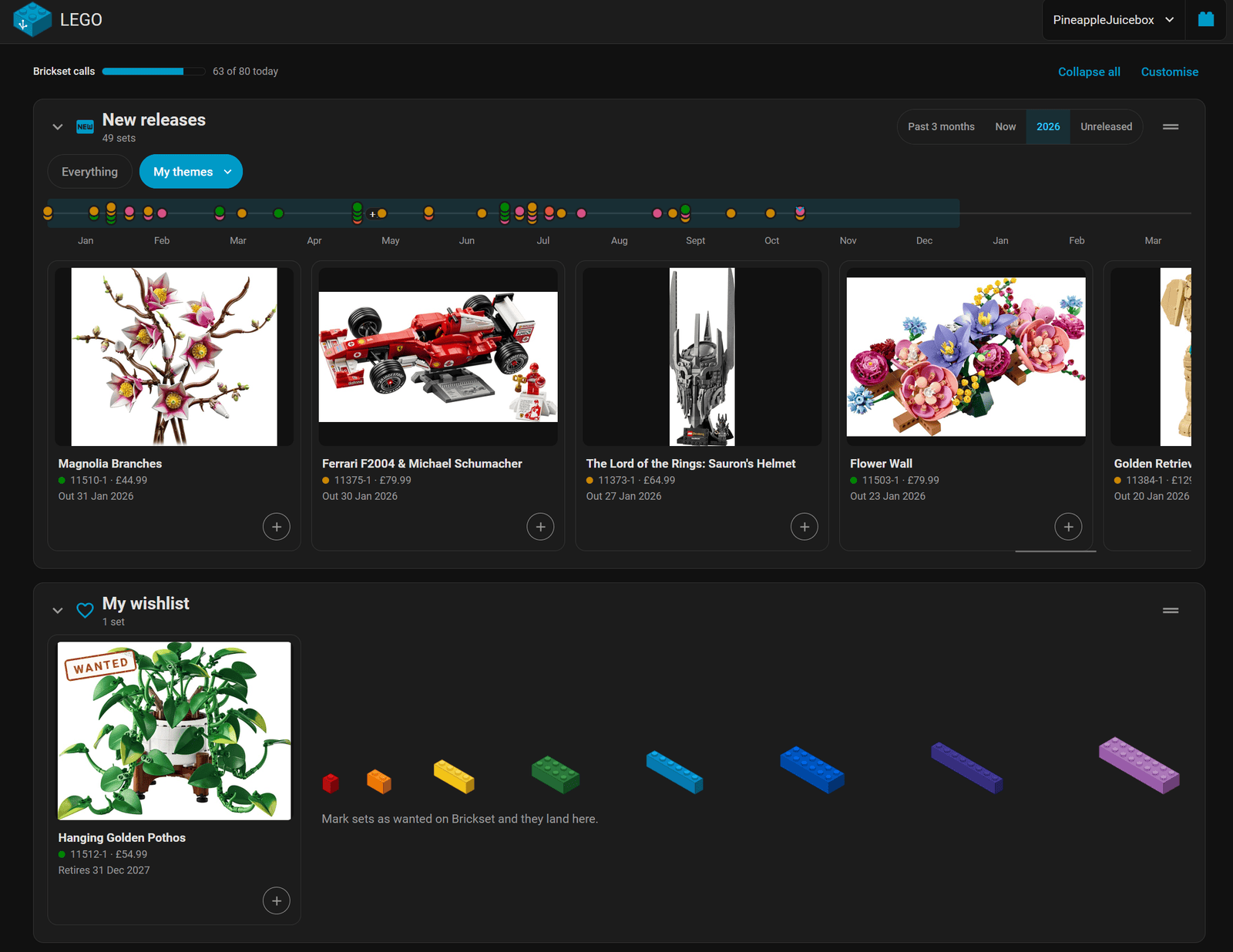Click the horizontal scrollbar under set cards
Screen dimensions: 1233x952
point(1056,551)
